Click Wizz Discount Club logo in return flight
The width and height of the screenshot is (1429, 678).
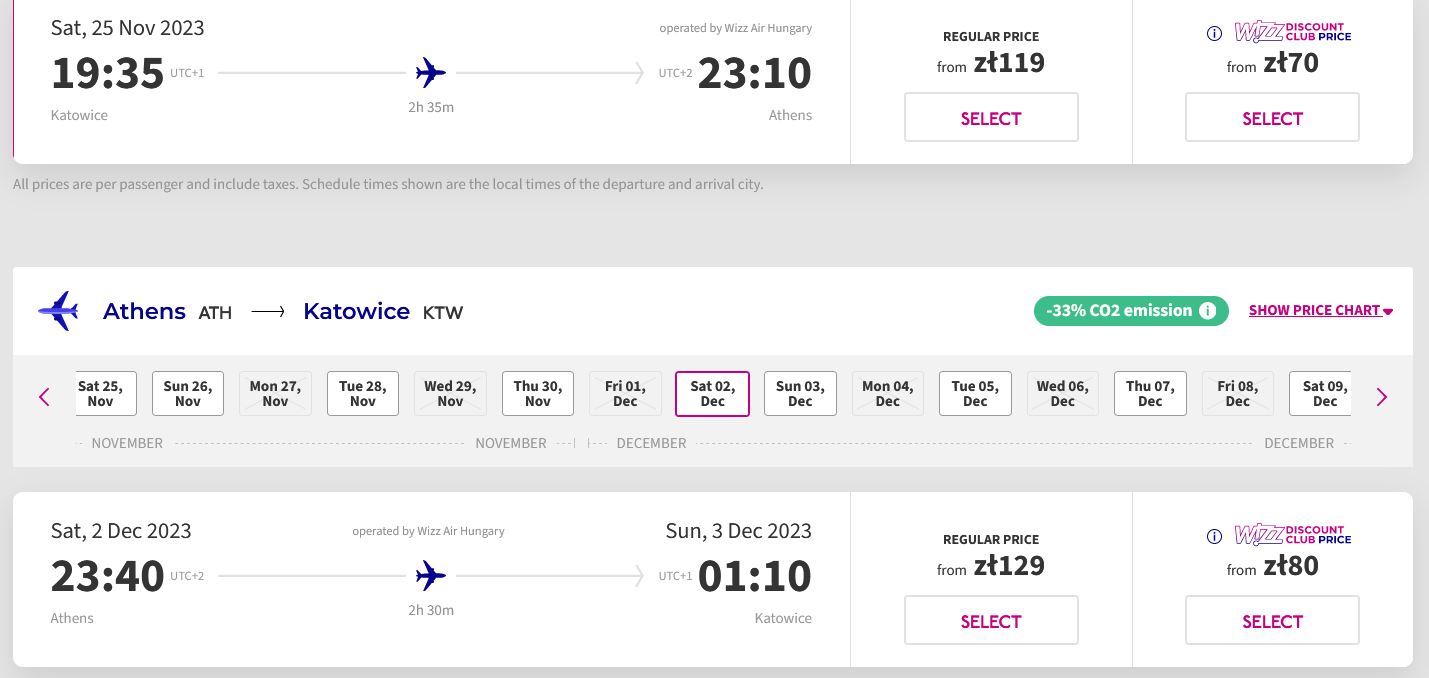point(1293,535)
